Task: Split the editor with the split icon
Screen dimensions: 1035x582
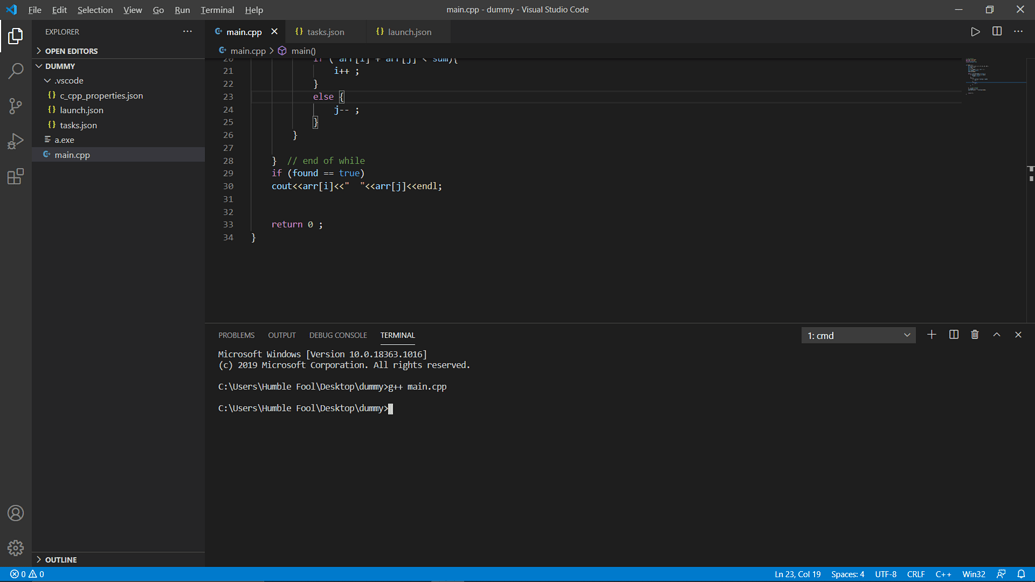Action: (996, 31)
